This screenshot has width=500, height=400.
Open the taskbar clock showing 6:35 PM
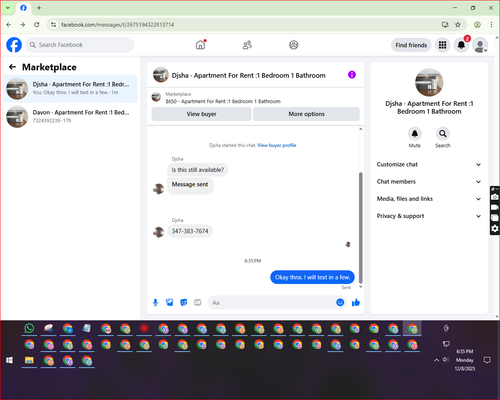(x=465, y=360)
